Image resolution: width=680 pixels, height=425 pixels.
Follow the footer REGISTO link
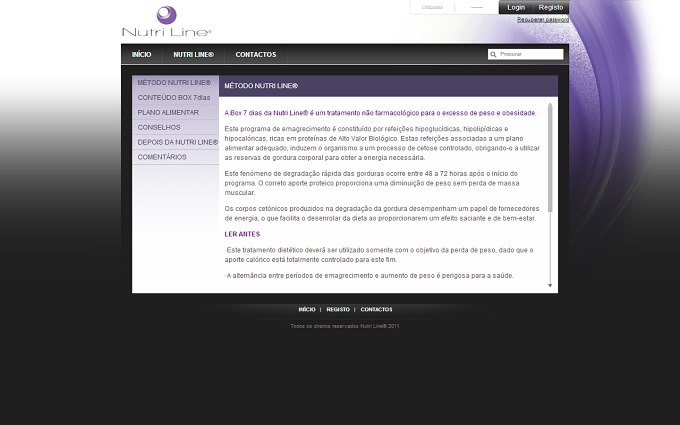pos(338,310)
